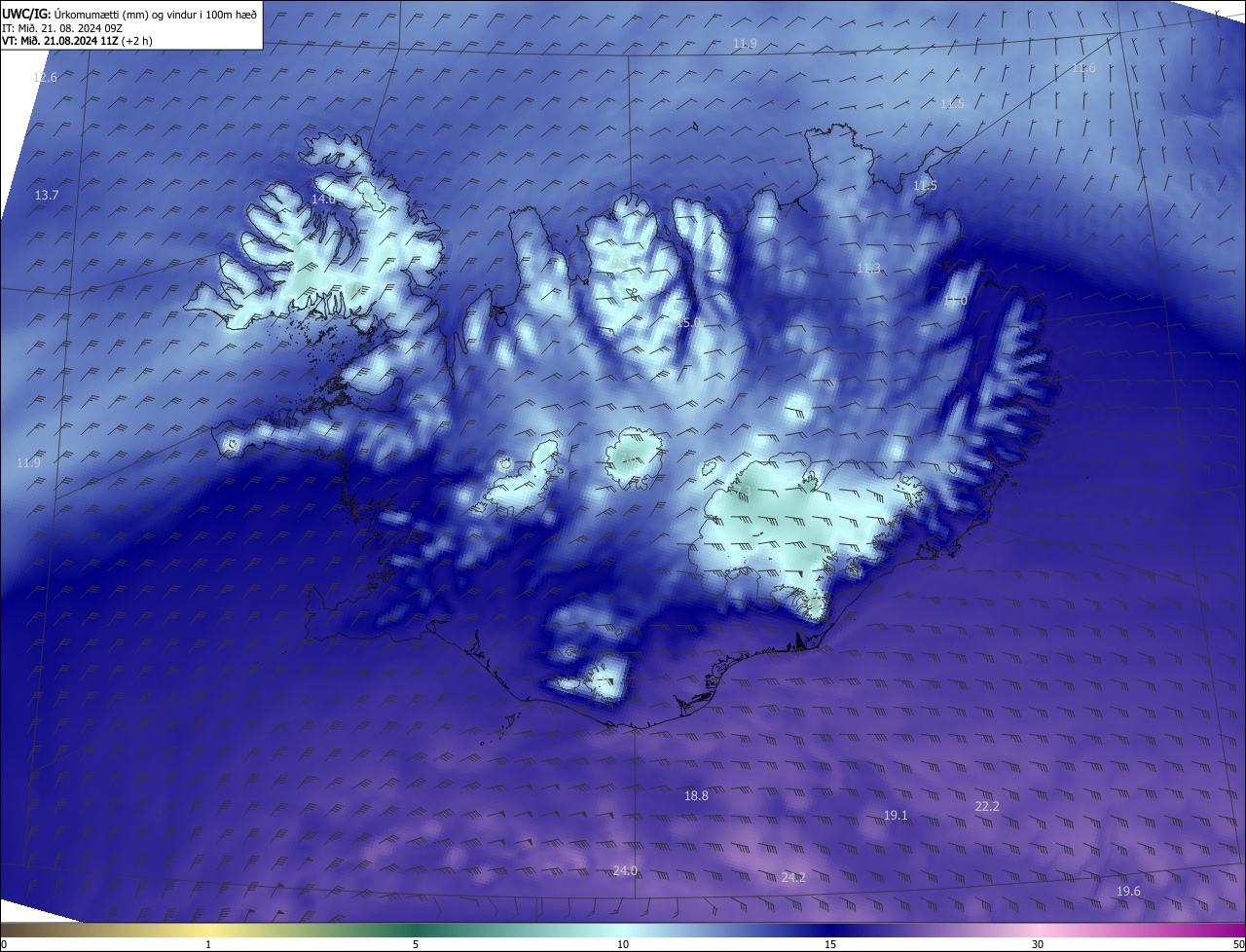Click the 11.3 value label
The width and height of the screenshot is (1246, 952).
click(868, 269)
